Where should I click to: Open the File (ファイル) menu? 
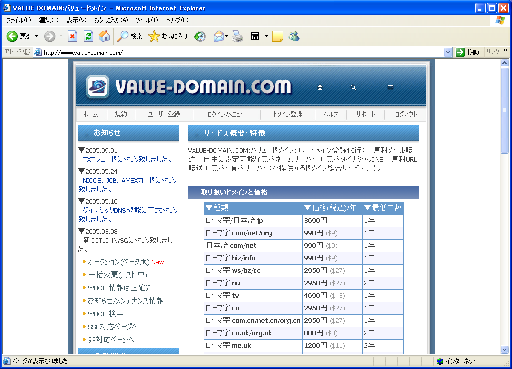pos(19,20)
